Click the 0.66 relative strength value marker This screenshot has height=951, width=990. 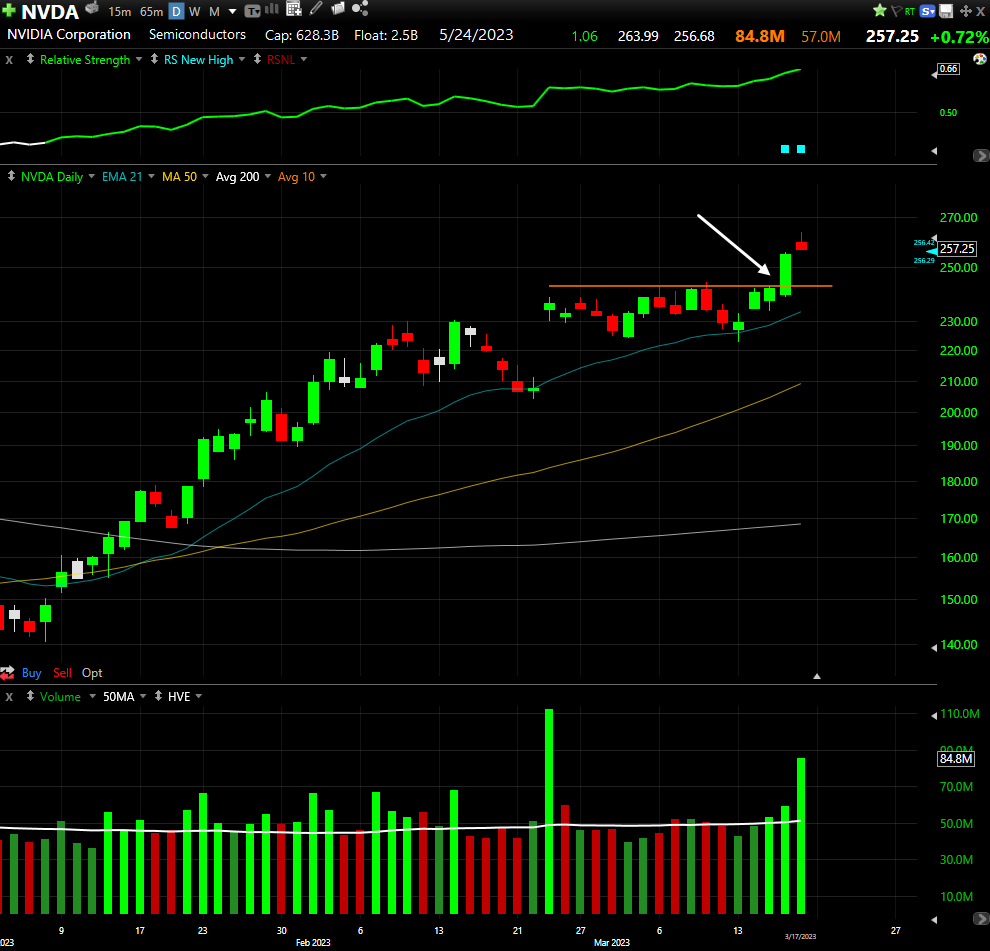pos(948,69)
